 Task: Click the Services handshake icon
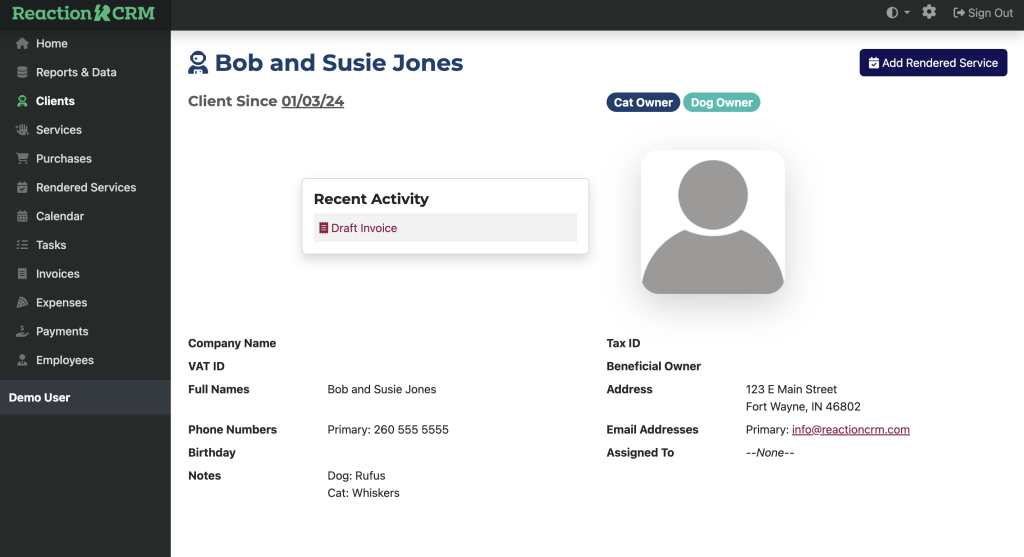(22, 130)
